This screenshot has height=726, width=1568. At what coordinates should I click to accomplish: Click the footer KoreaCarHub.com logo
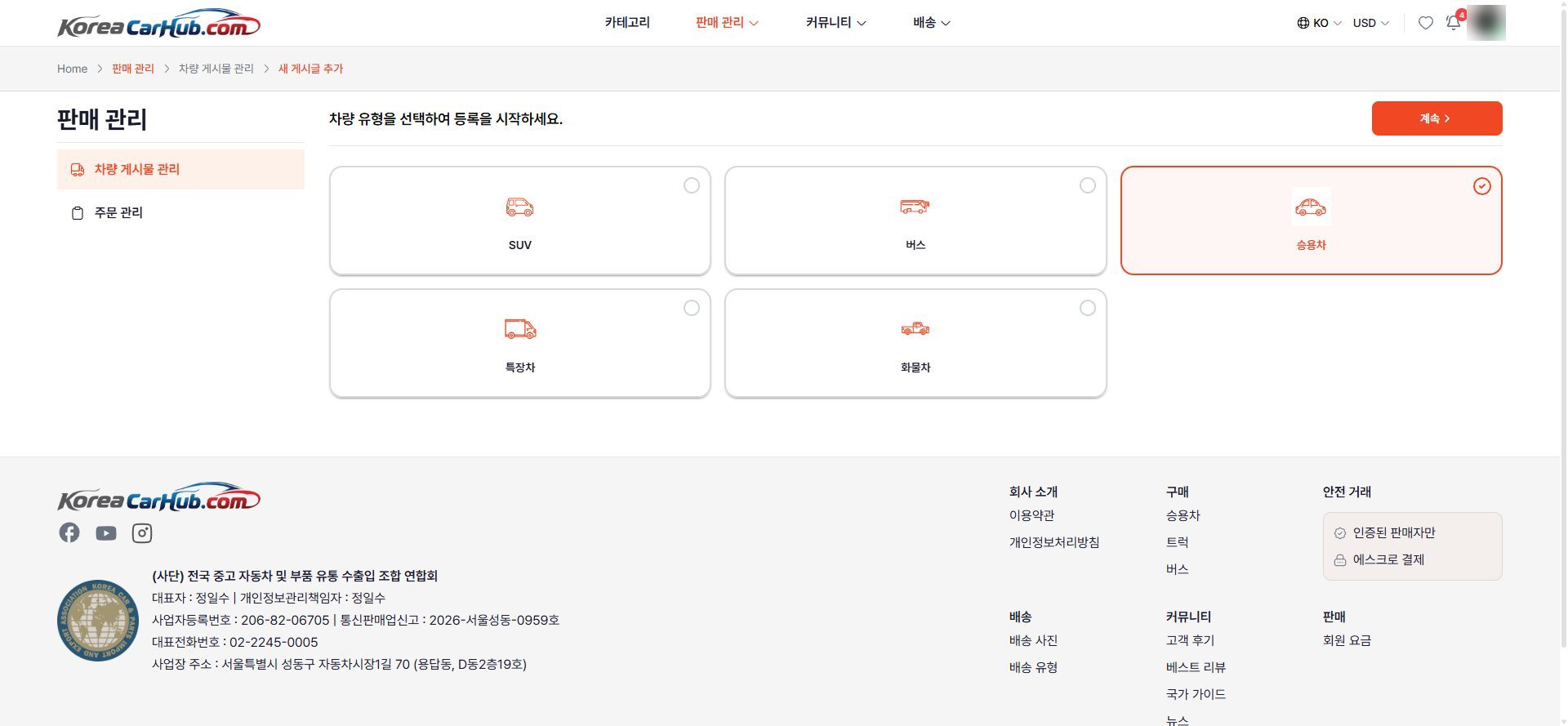[x=158, y=497]
